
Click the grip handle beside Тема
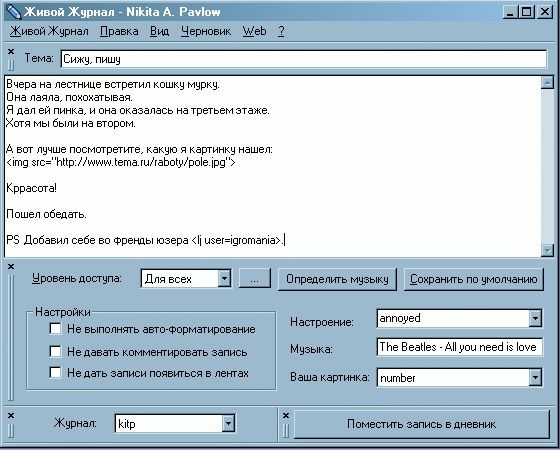pos(11,65)
